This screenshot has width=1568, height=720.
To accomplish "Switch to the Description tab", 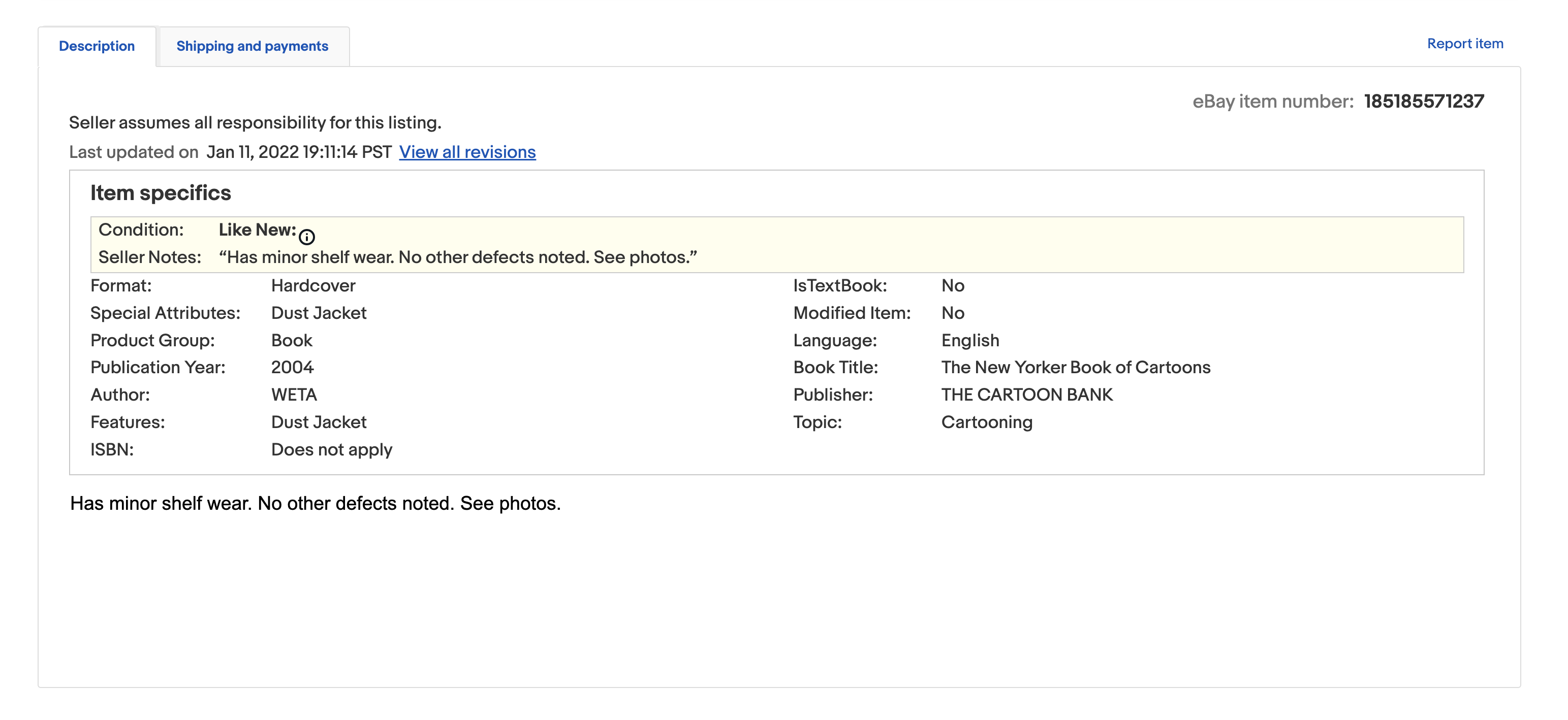I will click(x=97, y=46).
